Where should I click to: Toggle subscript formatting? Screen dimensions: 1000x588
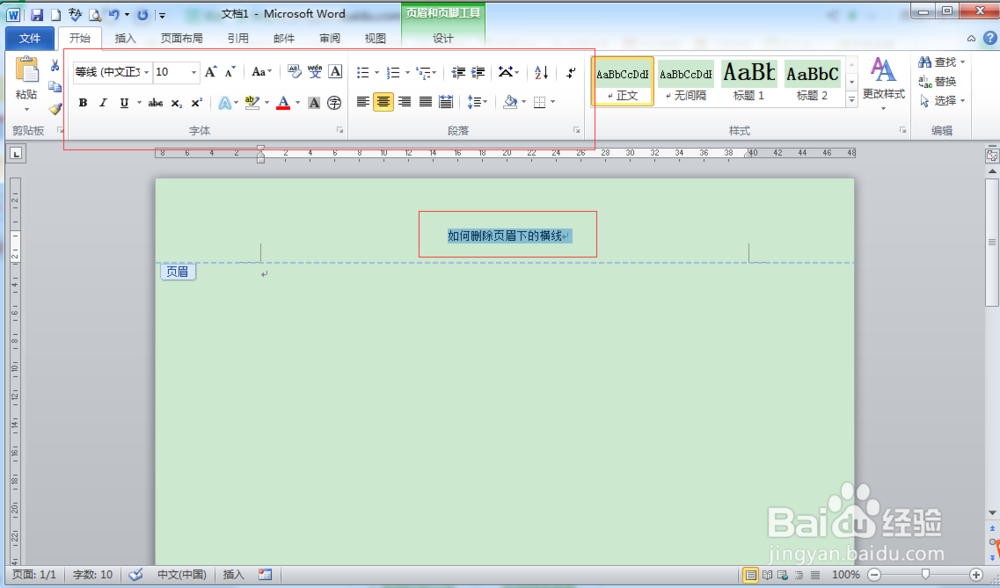(176, 103)
